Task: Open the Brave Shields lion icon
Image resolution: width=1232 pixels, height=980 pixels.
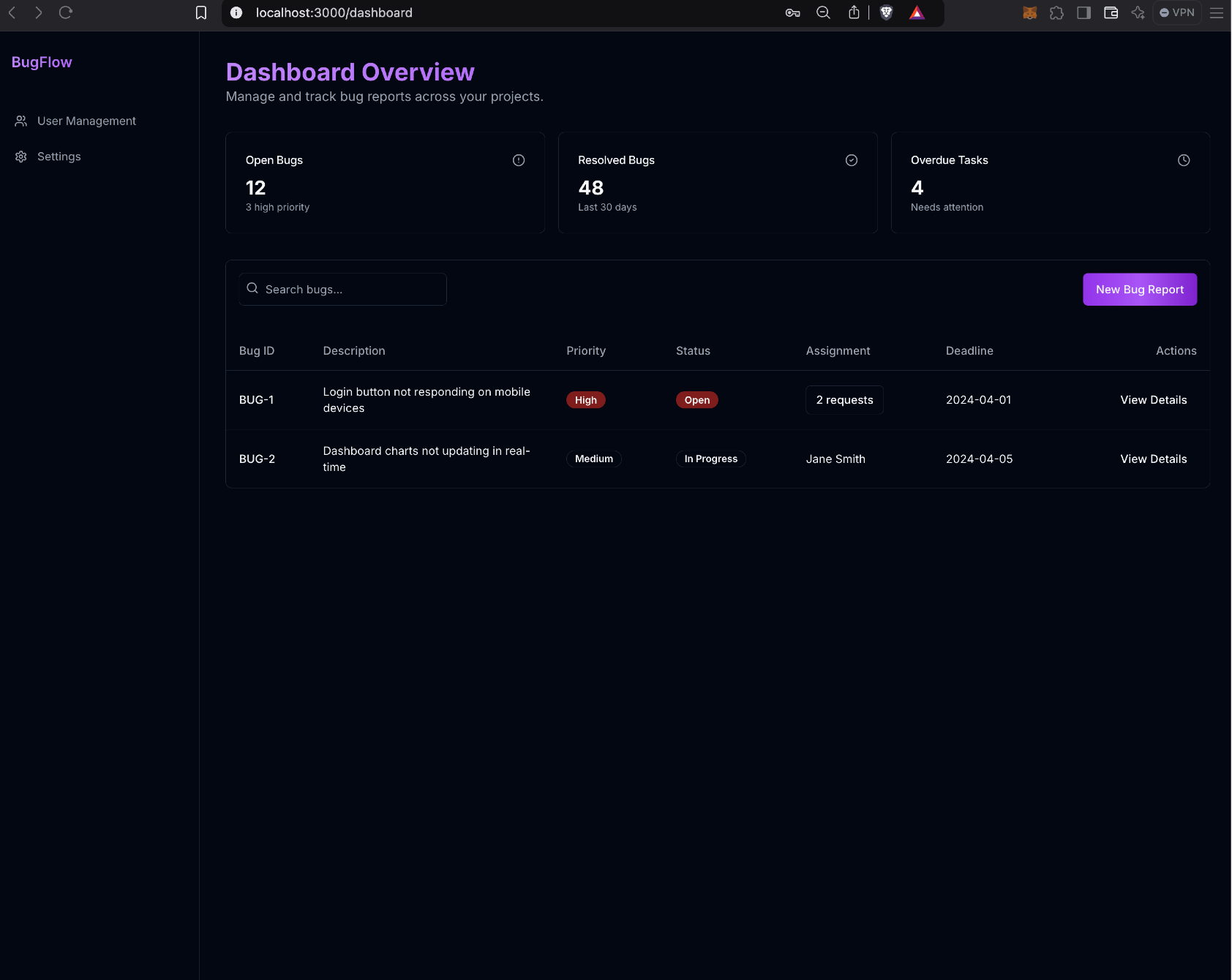Action: point(886,12)
